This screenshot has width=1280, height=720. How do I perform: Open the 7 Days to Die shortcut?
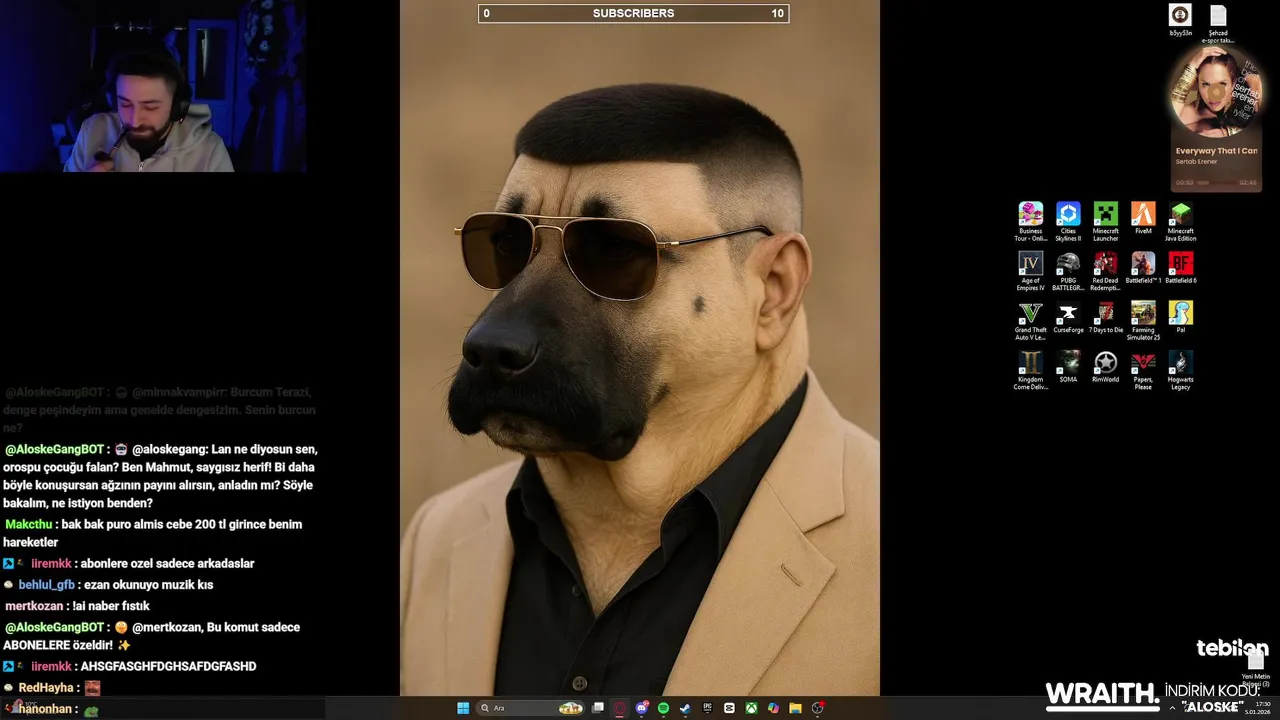pos(1105,318)
